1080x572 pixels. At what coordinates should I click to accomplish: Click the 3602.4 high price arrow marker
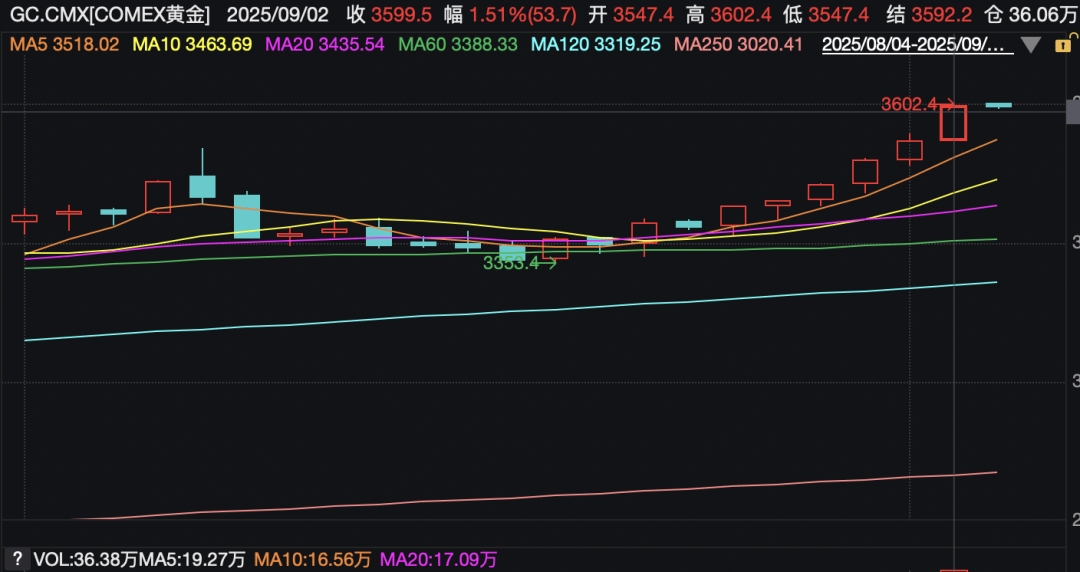point(915,104)
